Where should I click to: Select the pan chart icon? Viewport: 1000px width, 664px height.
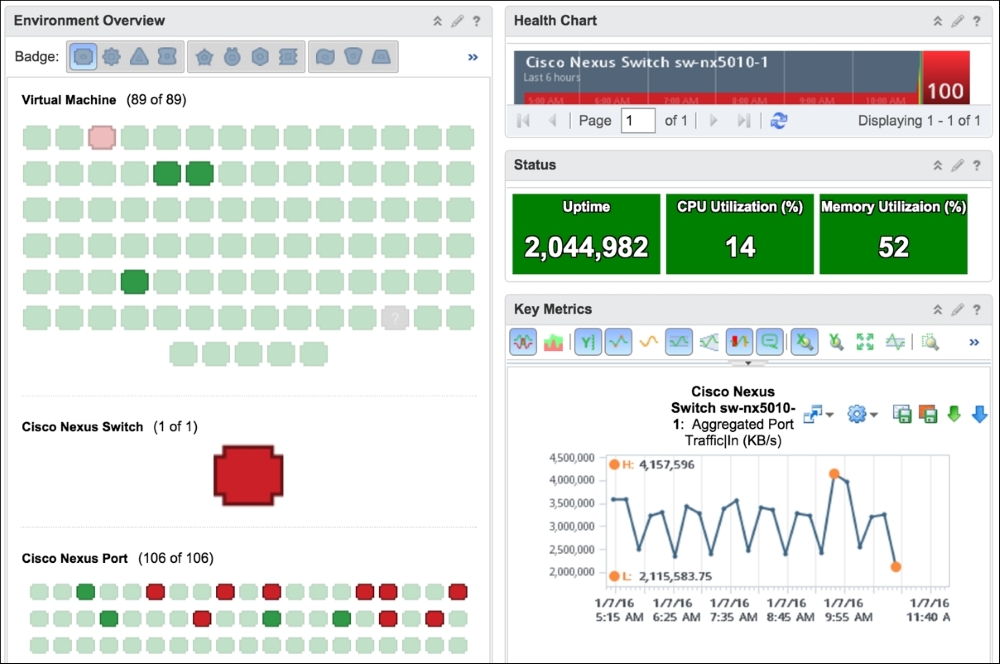(x=895, y=343)
